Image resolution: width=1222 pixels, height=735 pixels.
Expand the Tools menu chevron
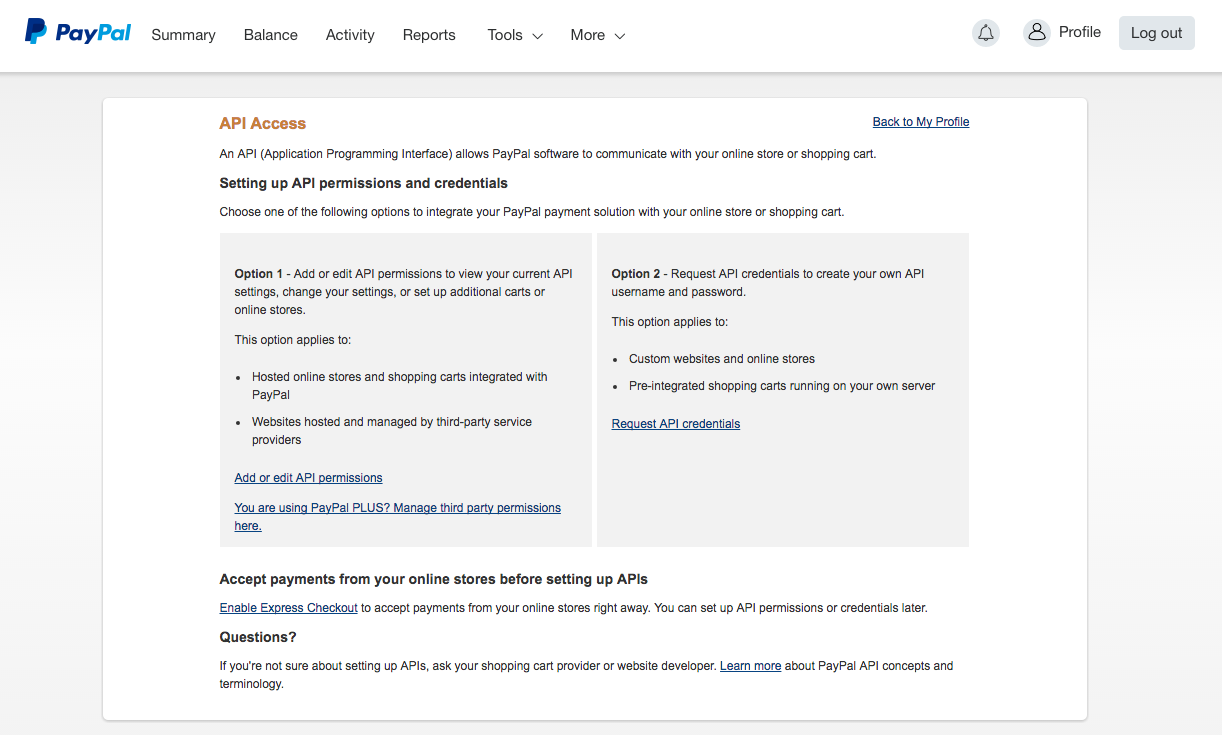pos(537,36)
